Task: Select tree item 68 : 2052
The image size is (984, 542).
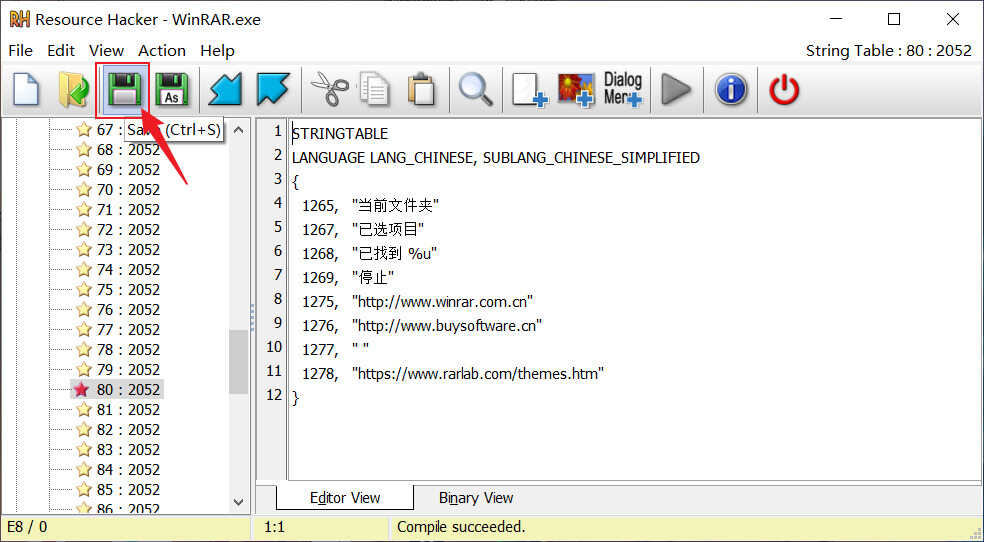Action: 128,150
